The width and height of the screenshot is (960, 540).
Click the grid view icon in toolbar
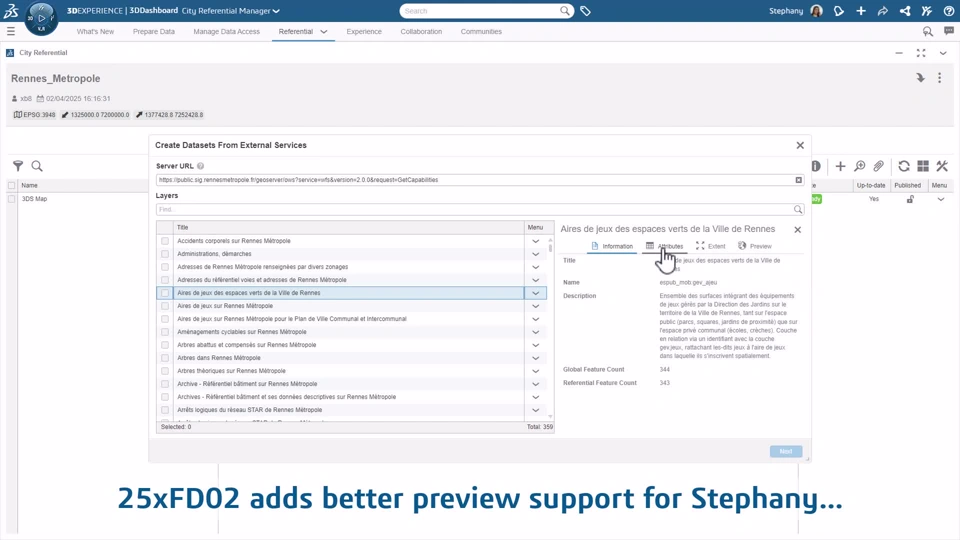[x=923, y=166]
